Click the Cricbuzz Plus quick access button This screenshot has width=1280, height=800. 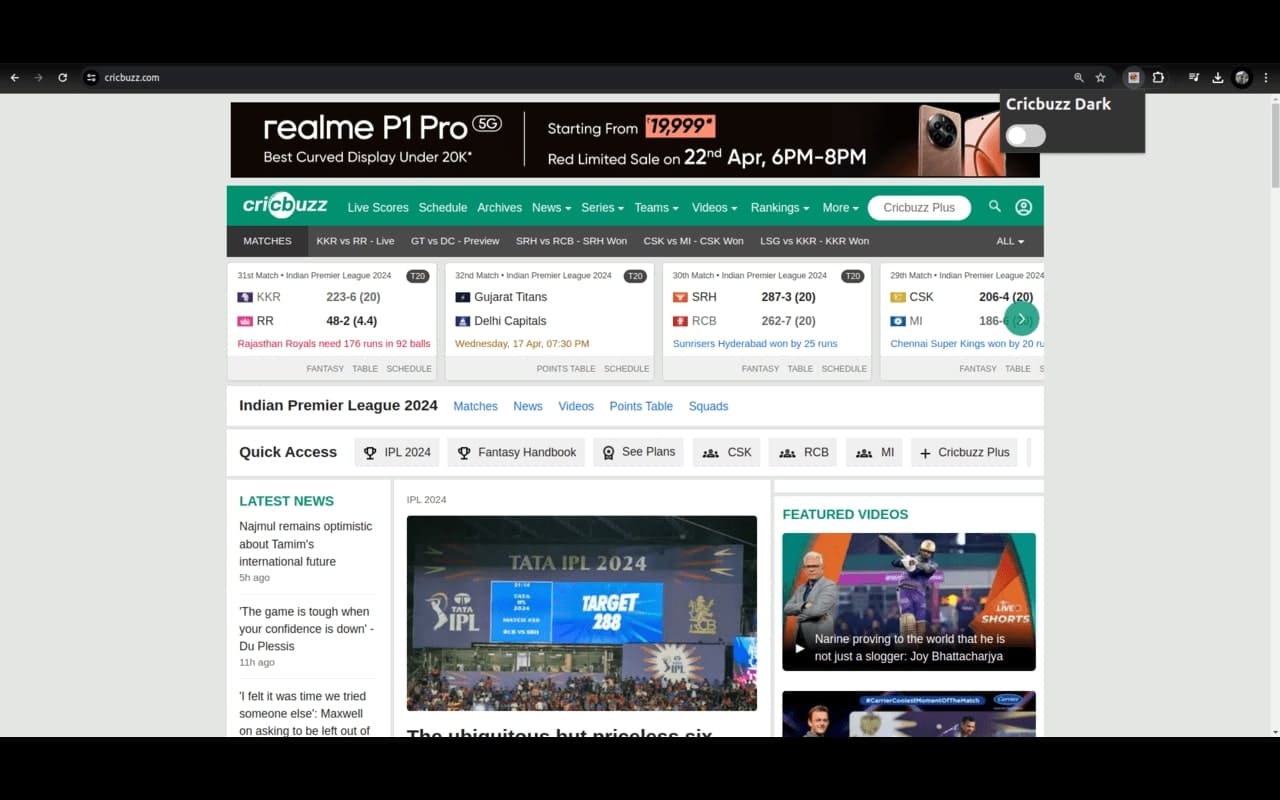click(x=964, y=452)
